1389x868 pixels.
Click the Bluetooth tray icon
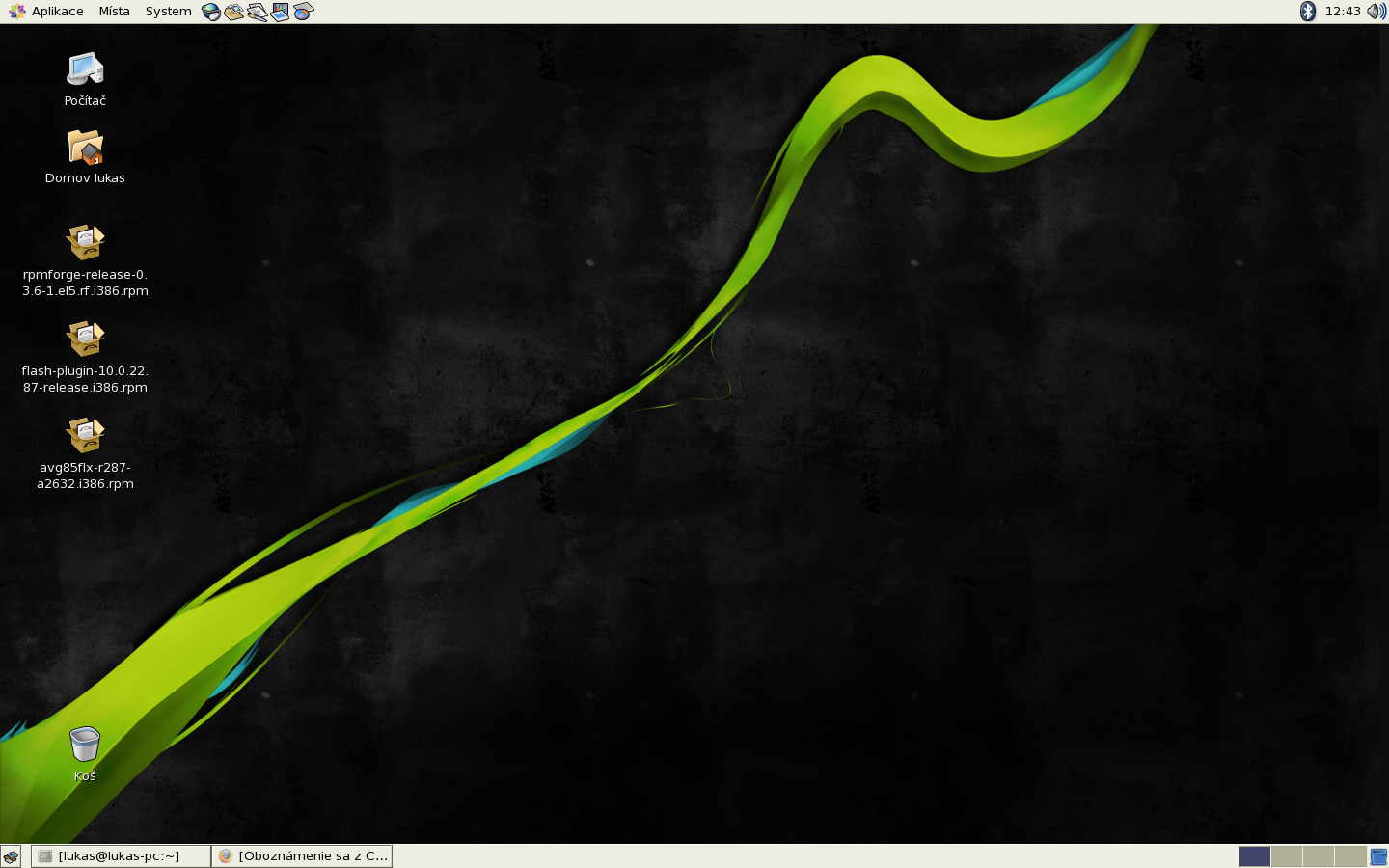1308,12
